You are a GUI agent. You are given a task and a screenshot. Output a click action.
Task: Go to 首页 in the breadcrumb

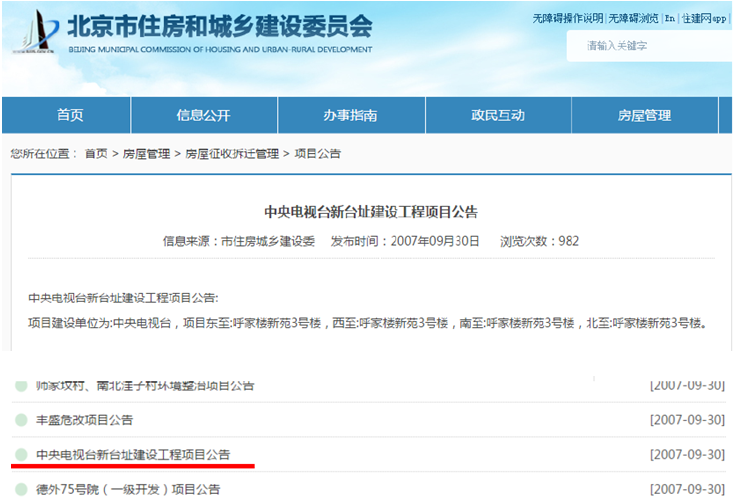pos(96,154)
